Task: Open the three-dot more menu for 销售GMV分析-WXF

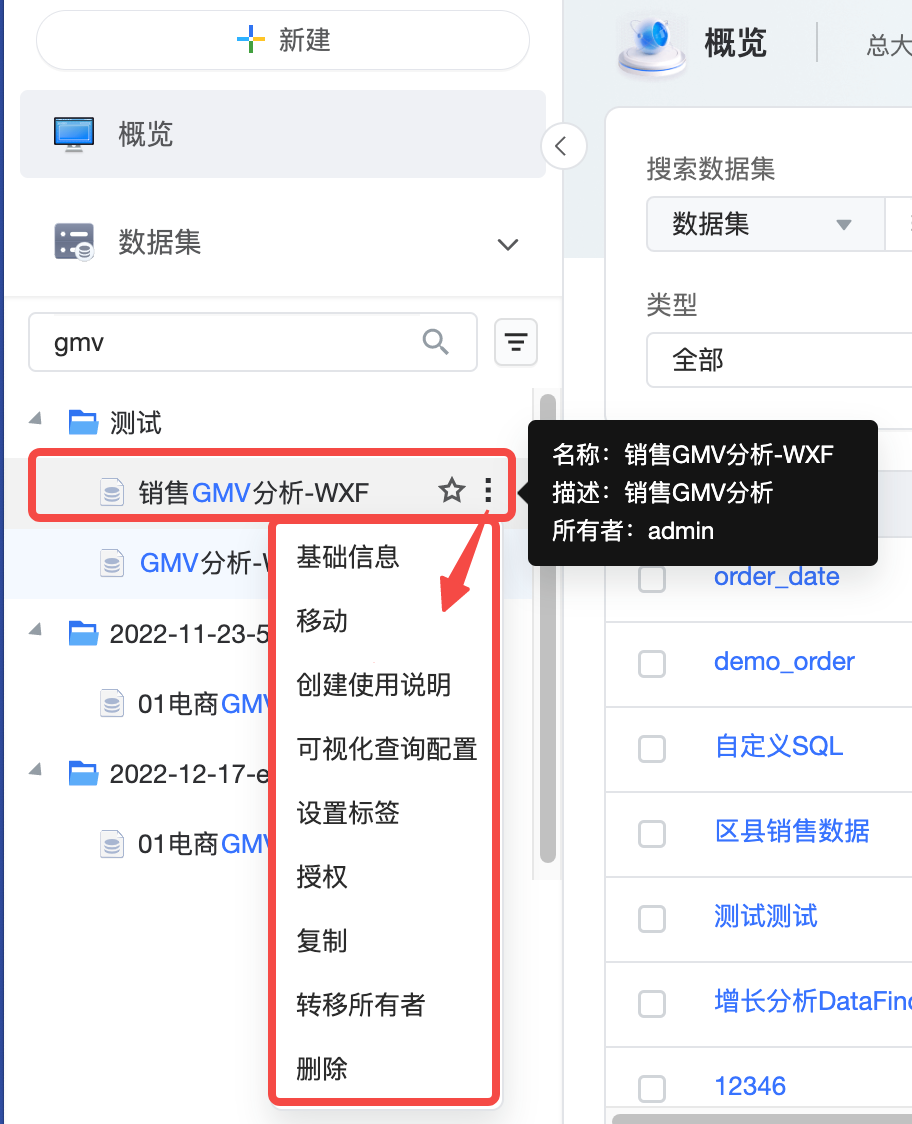Action: [488, 490]
